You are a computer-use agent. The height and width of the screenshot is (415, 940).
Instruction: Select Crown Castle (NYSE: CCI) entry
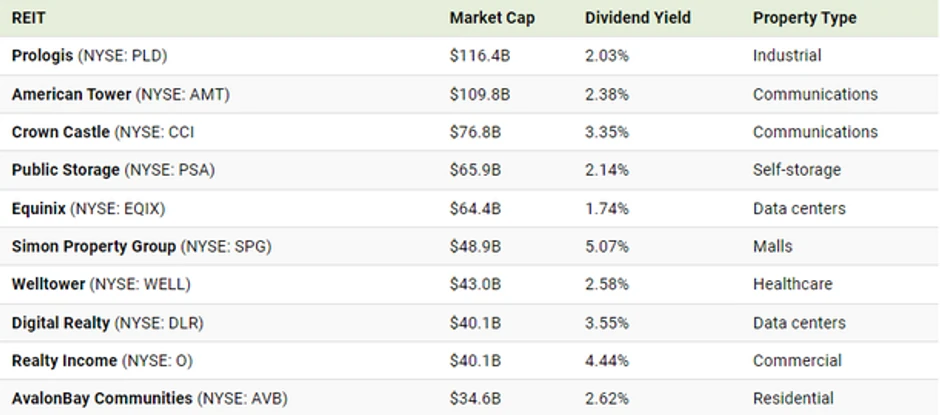coord(103,132)
